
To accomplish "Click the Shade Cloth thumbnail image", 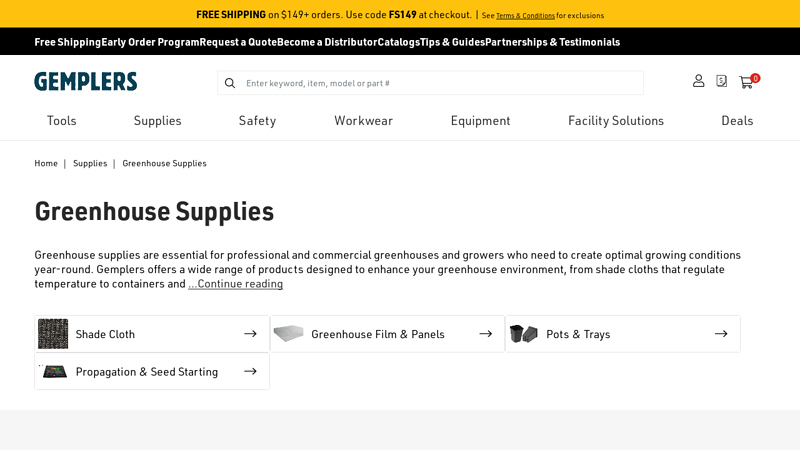I will pyautogui.click(x=53, y=334).
